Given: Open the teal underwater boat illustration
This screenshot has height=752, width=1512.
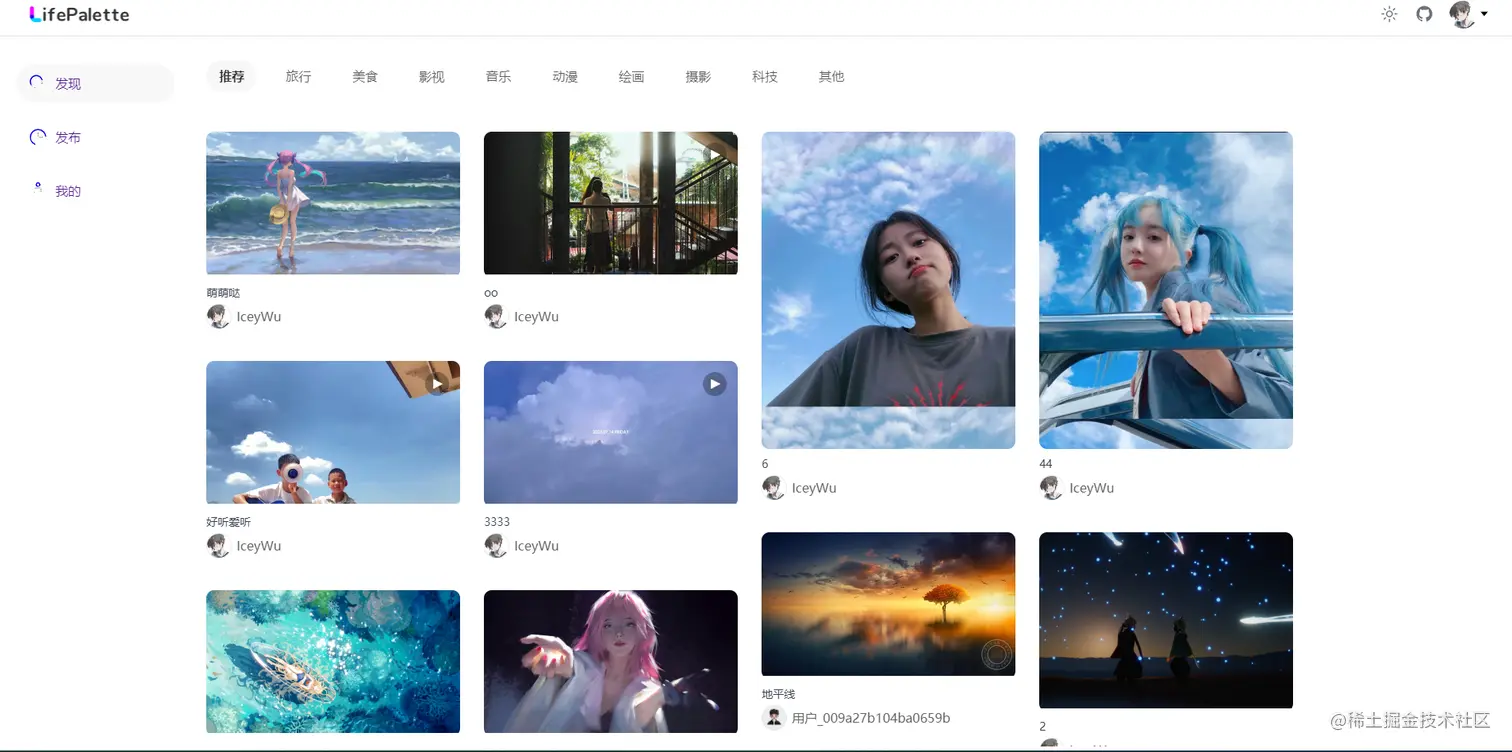Looking at the screenshot, I should (333, 661).
